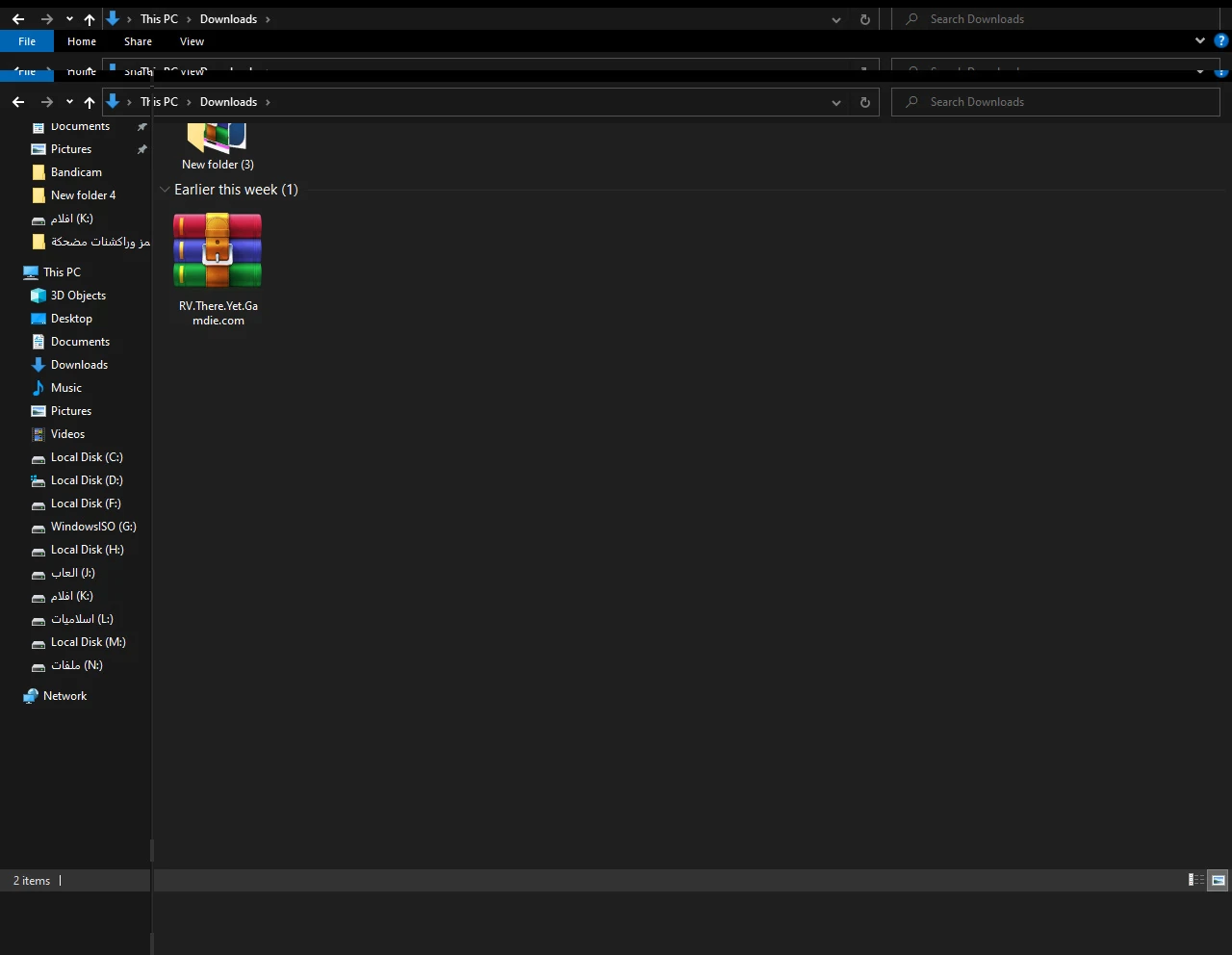Viewport: 1232px width, 955px height.
Task: Switch to large thumbnails view in status bar
Action: pos(1219,880)
